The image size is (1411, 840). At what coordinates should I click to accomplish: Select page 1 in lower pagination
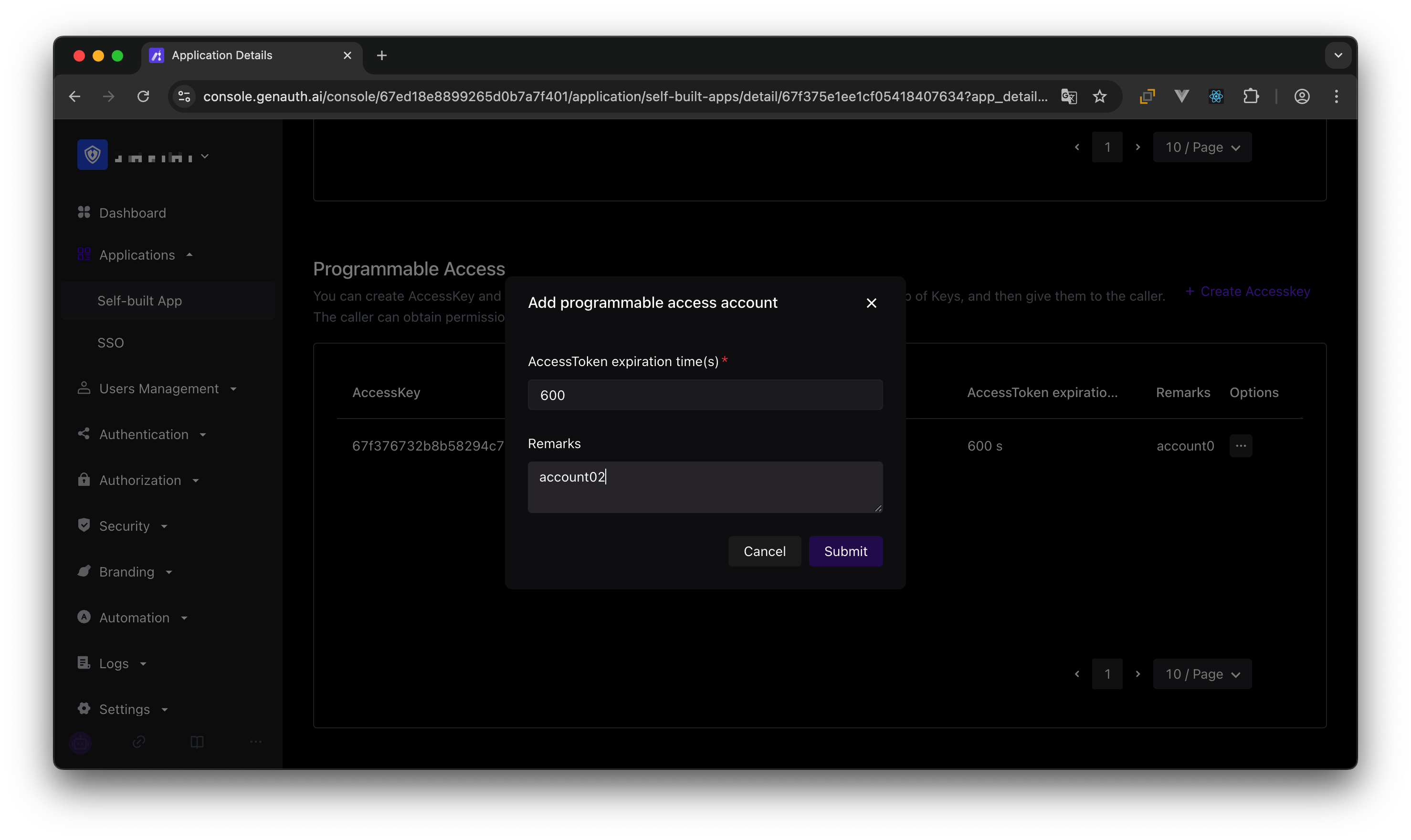(1106, 673)
